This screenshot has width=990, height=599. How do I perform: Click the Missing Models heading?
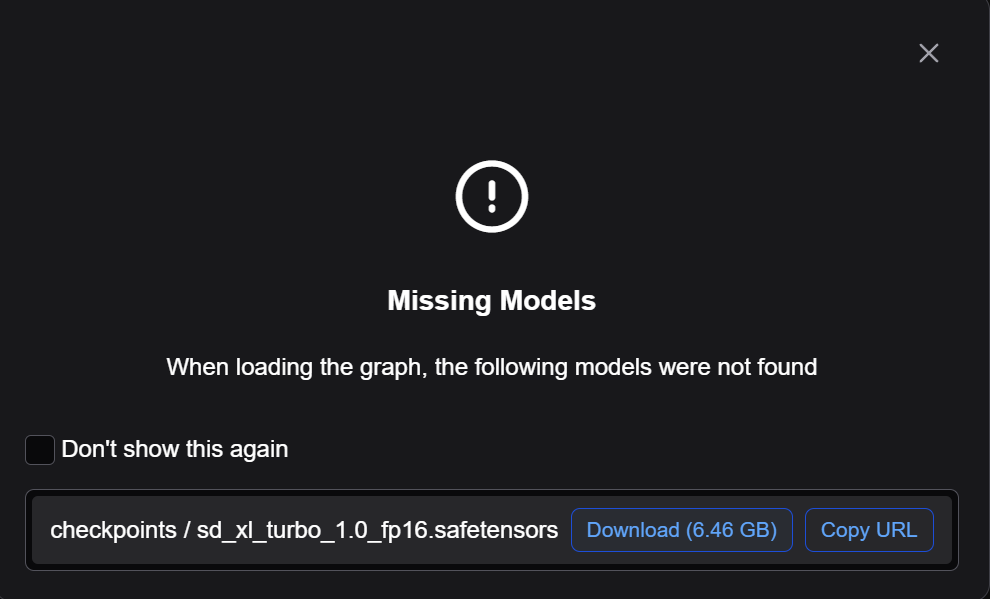(491, 300)
